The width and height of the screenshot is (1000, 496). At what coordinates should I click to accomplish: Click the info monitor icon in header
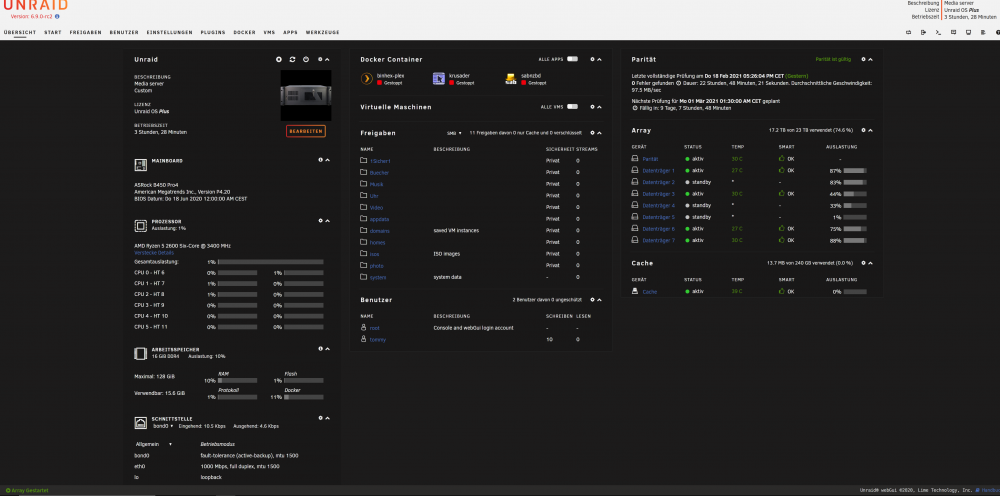pos(968,32)
